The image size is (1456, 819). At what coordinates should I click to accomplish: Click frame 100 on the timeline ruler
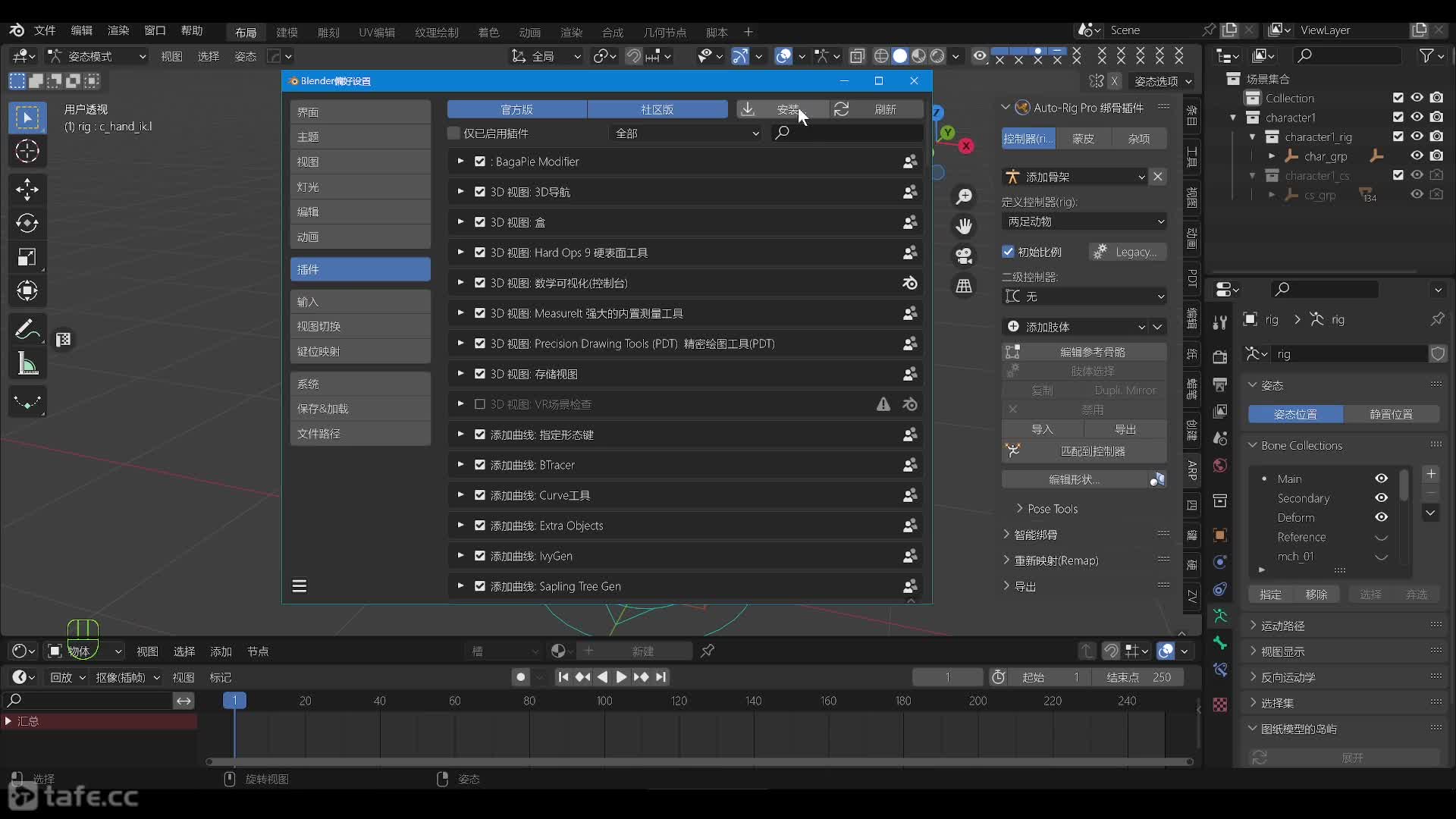(x=604, y=701)
